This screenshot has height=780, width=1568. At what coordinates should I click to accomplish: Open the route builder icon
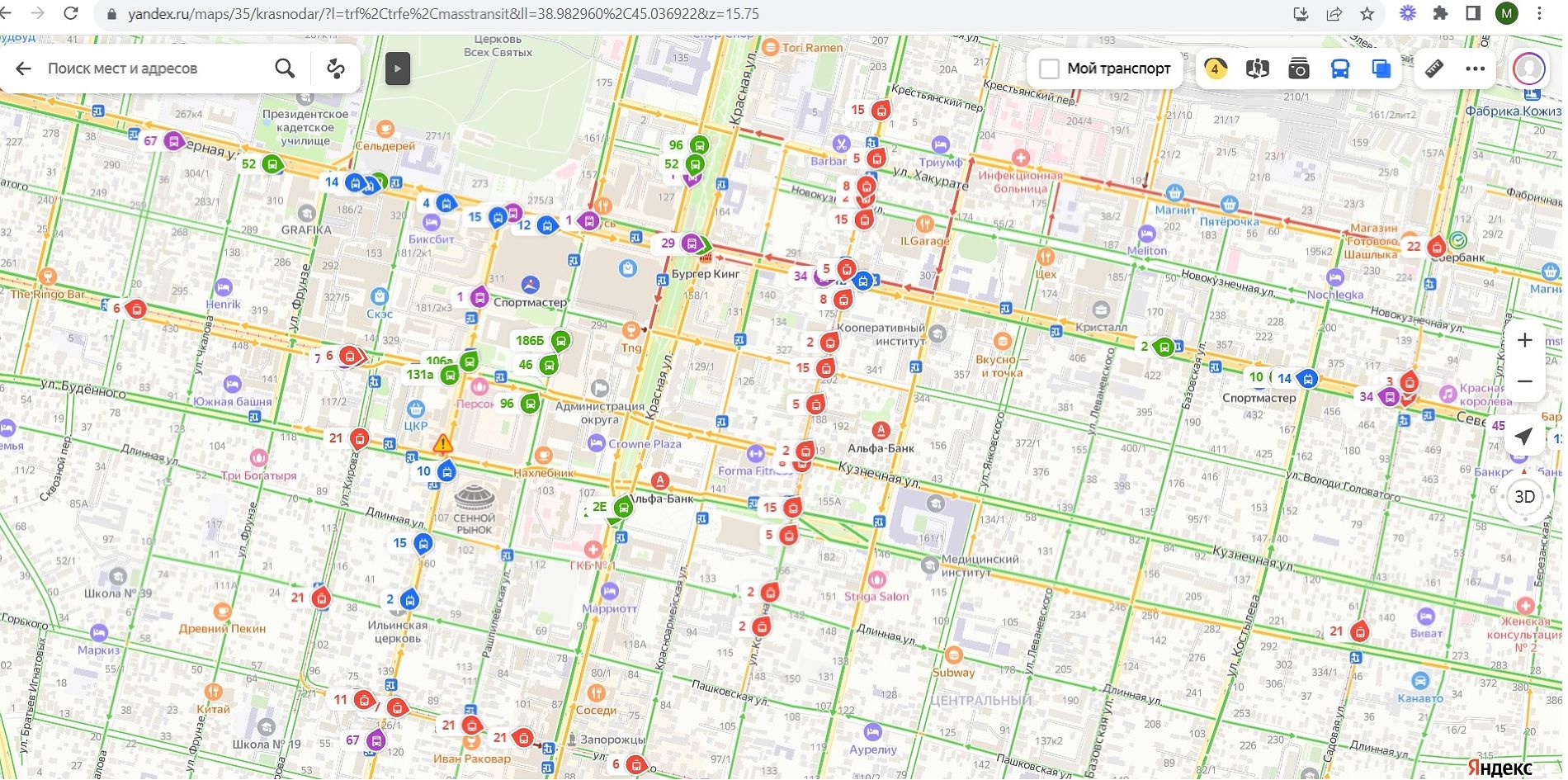[336, 69]
